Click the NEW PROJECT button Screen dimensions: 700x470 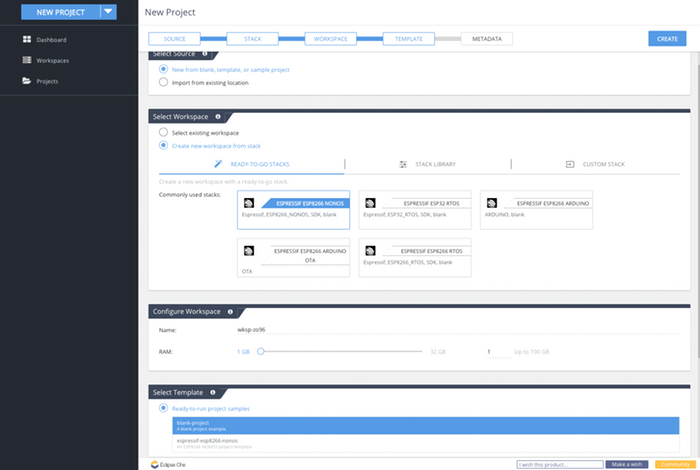click(60, 12)
